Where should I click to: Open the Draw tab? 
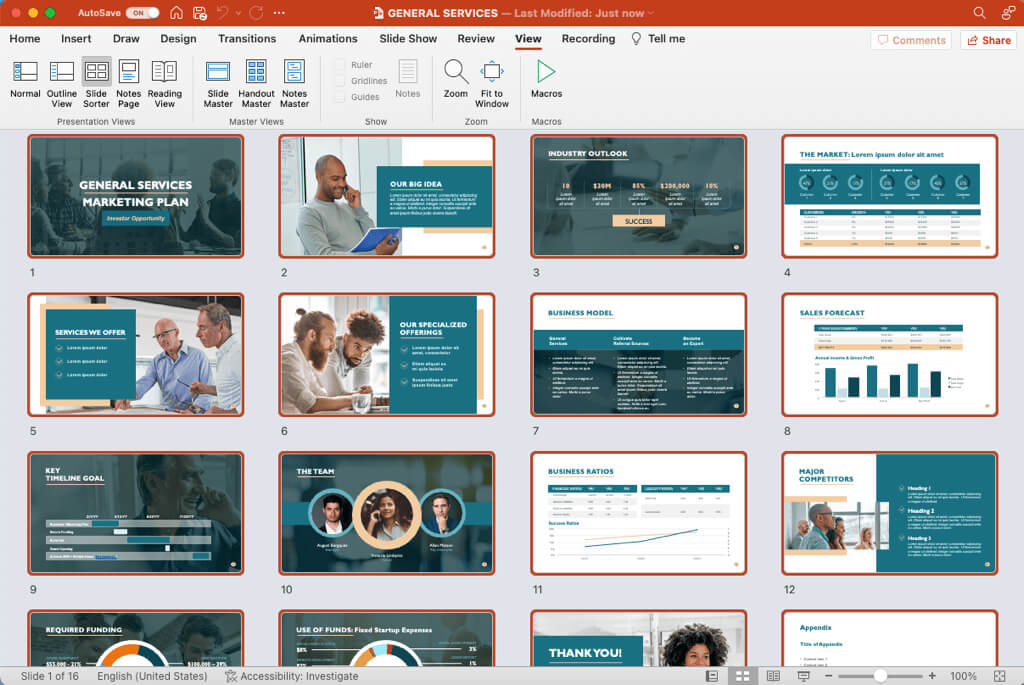pyautogui.click(x=126, y=39)
